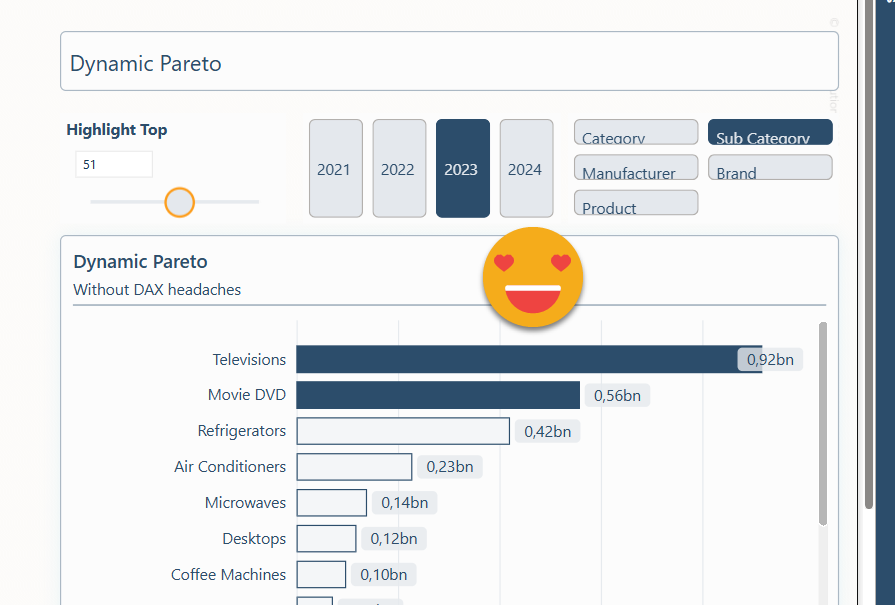
Task: Select the 2021 year button
Action: (335, 168)
